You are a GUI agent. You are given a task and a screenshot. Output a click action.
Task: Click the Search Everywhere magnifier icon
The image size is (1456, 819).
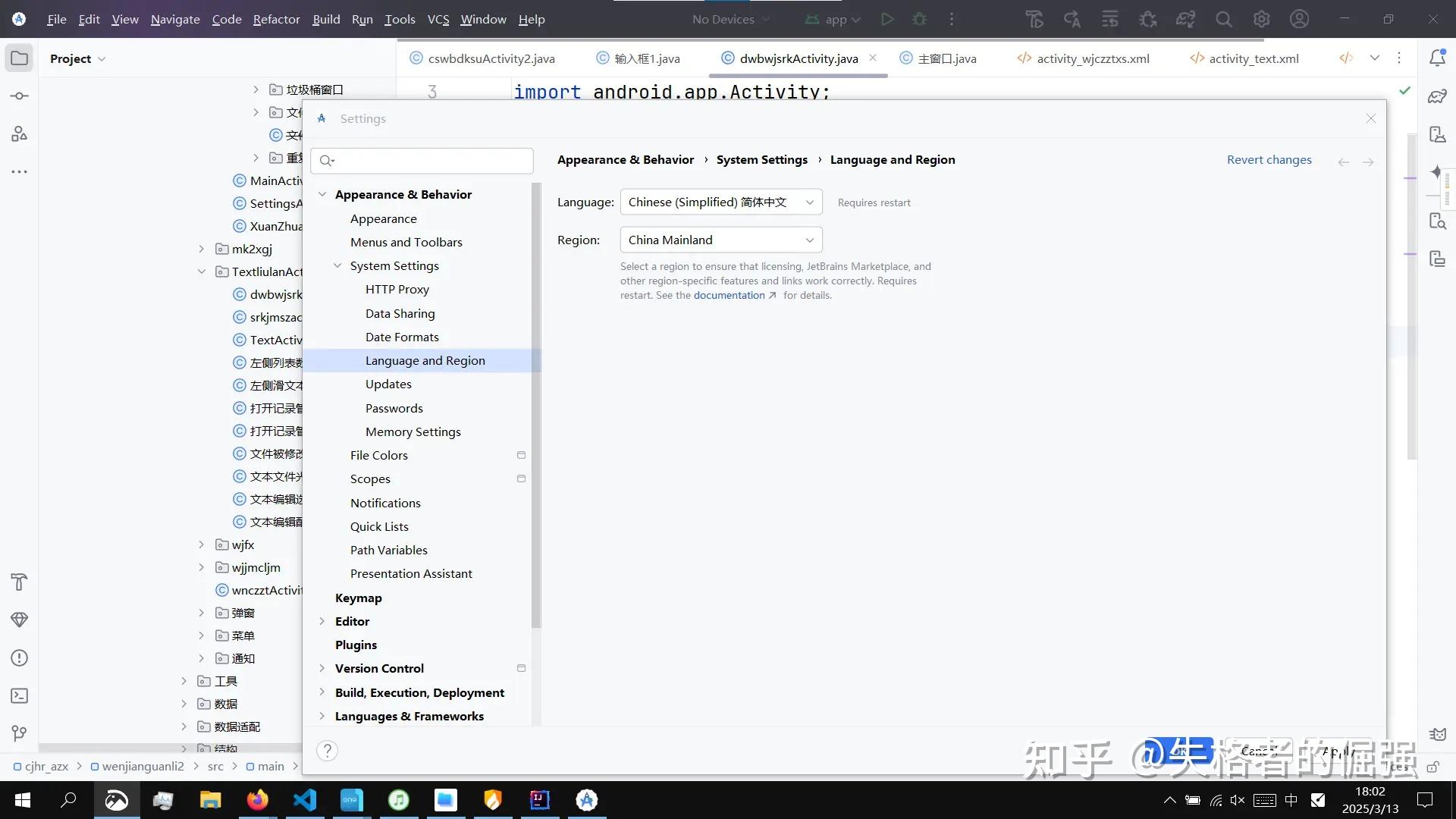1223,20
